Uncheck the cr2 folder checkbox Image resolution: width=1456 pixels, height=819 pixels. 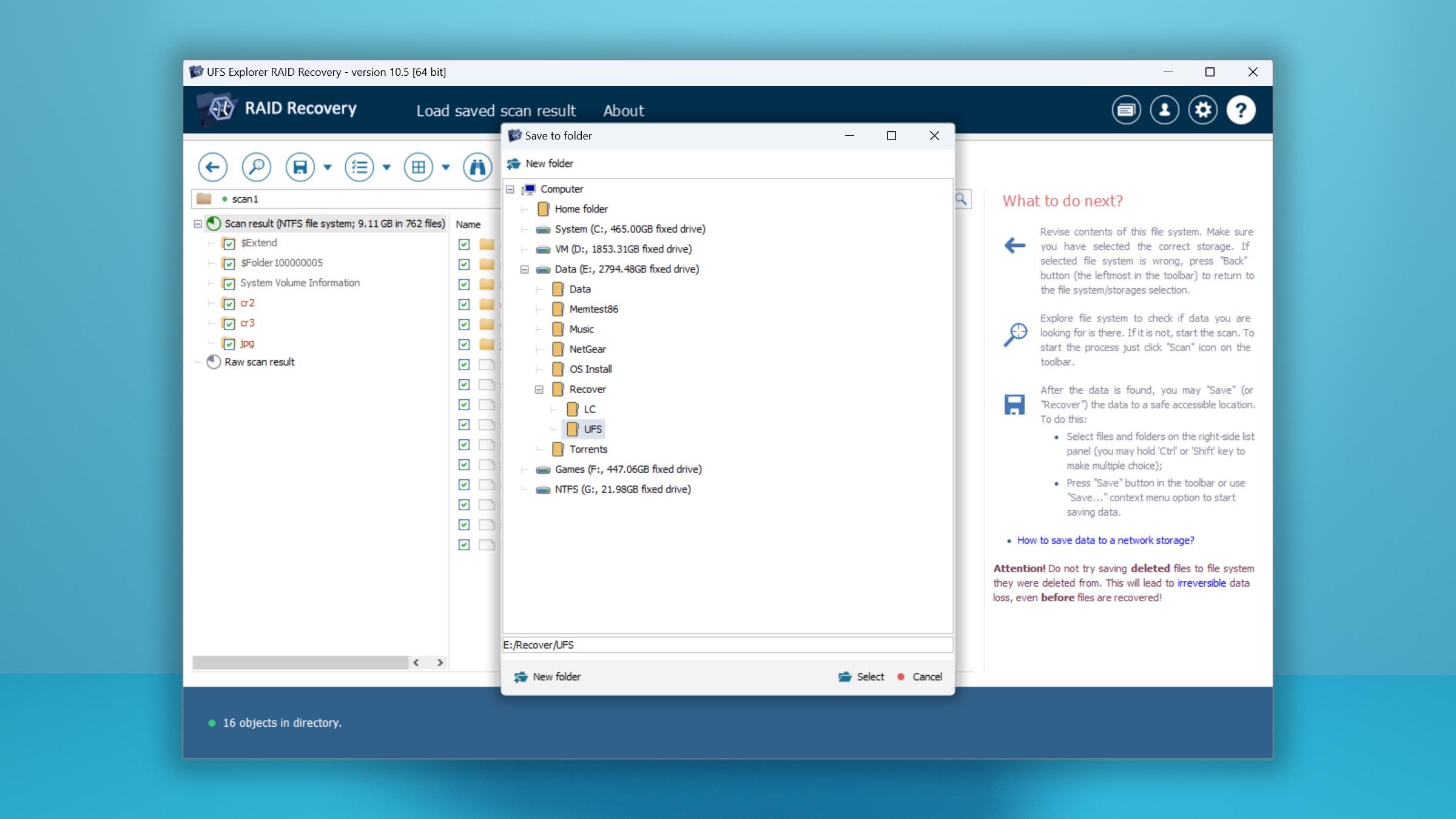229,304
